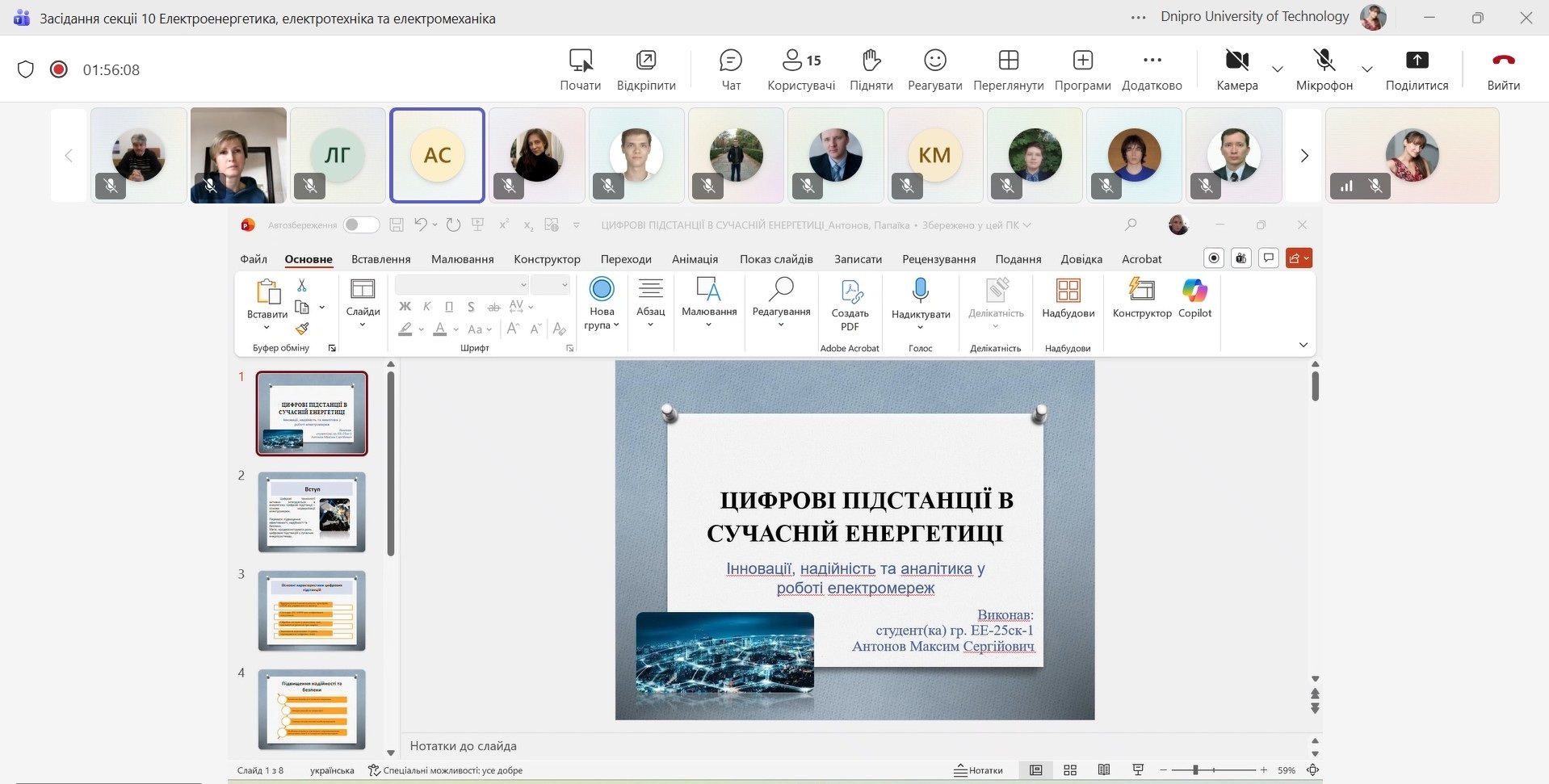Click Нотатки button in status bar
This screenshot has height=784, width=1549.
click(x=979, y=770)
